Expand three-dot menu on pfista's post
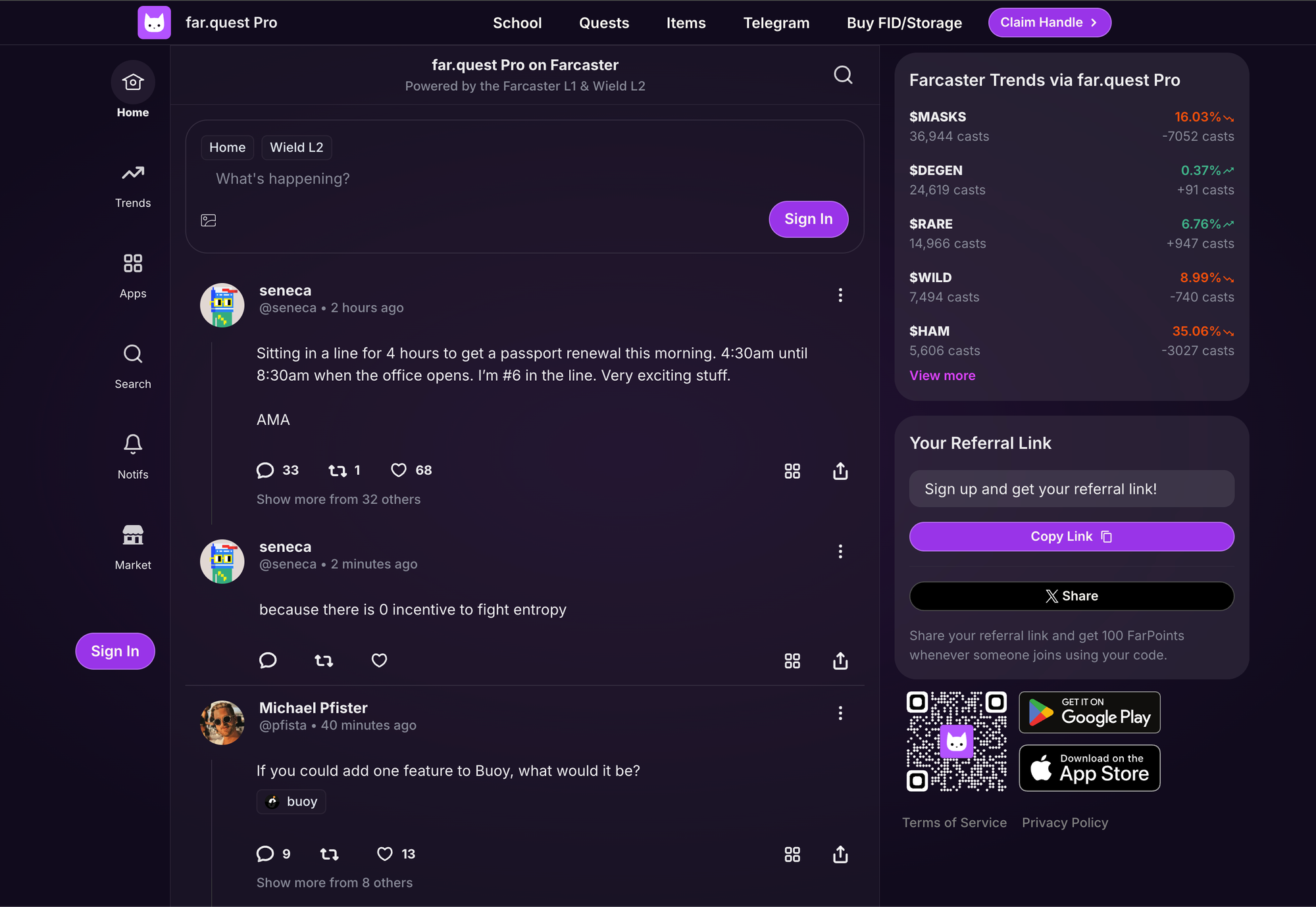This screenshot has height=907, width=1316. [840, 713]
